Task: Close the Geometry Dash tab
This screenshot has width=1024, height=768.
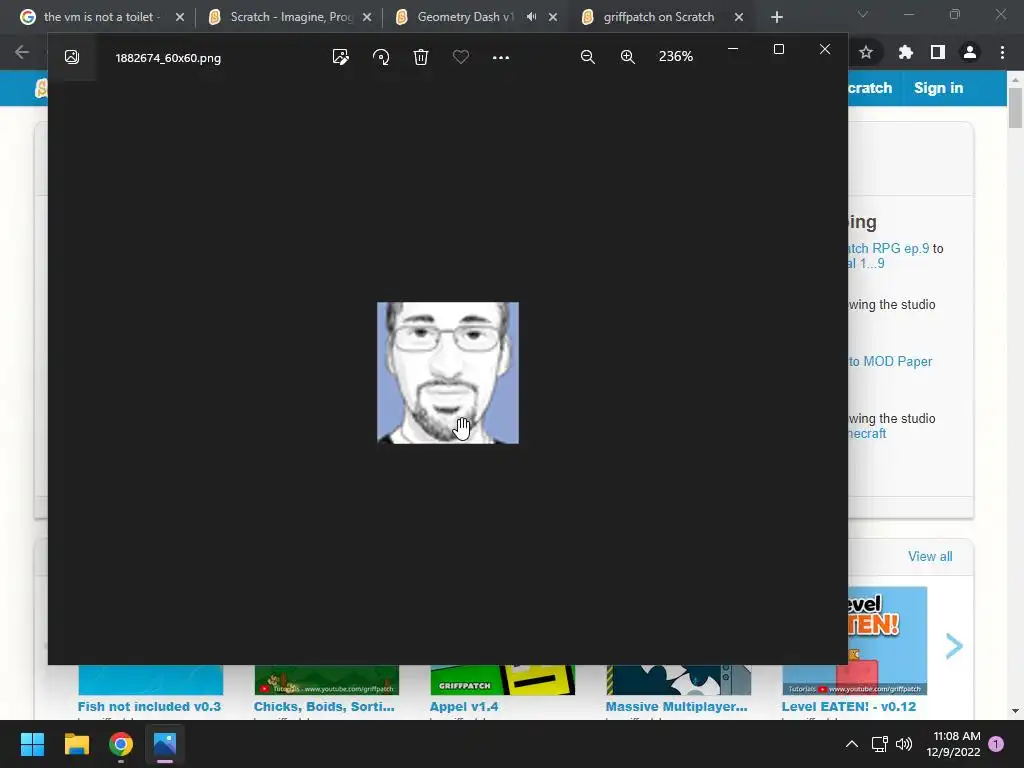Action: [553, 17]
